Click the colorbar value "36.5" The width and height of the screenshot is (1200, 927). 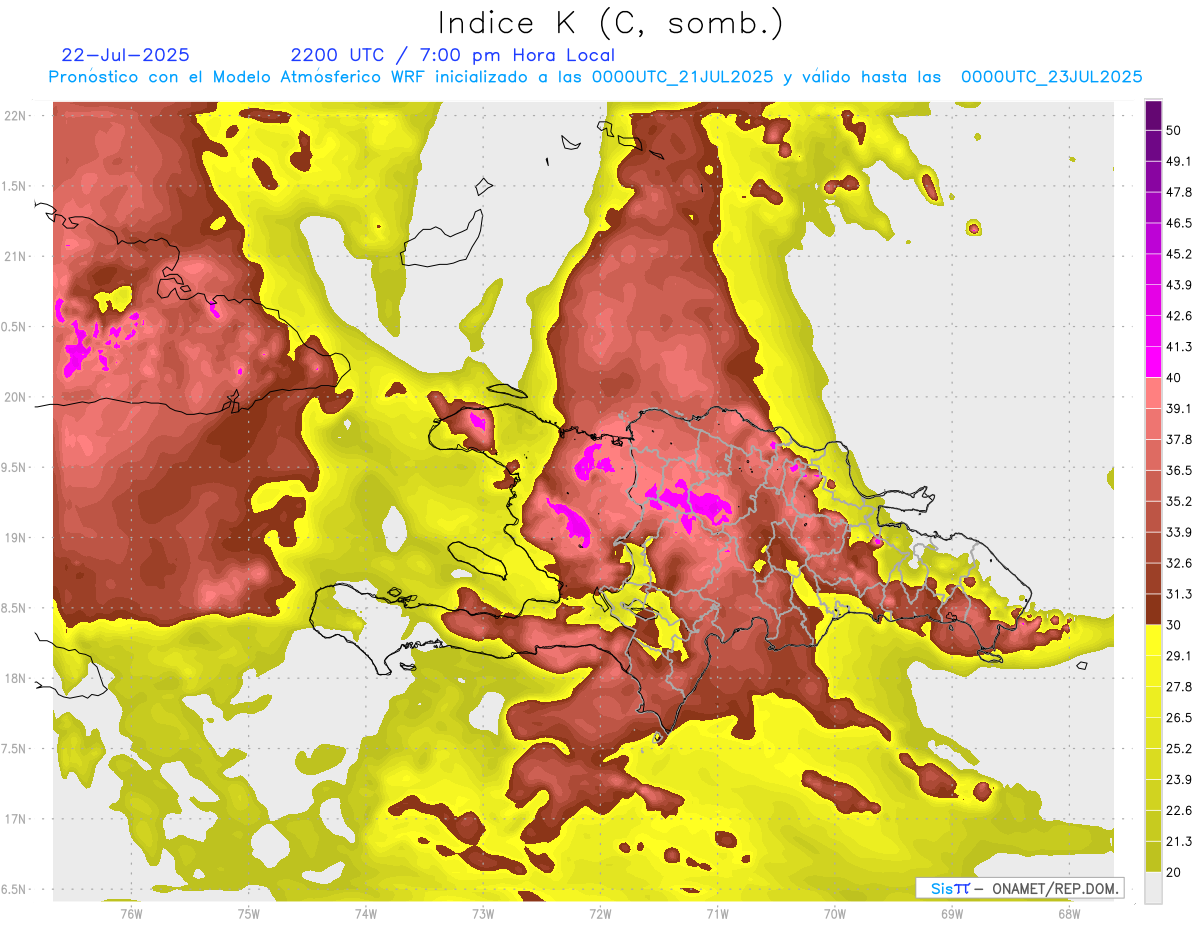click(1179, 470)
